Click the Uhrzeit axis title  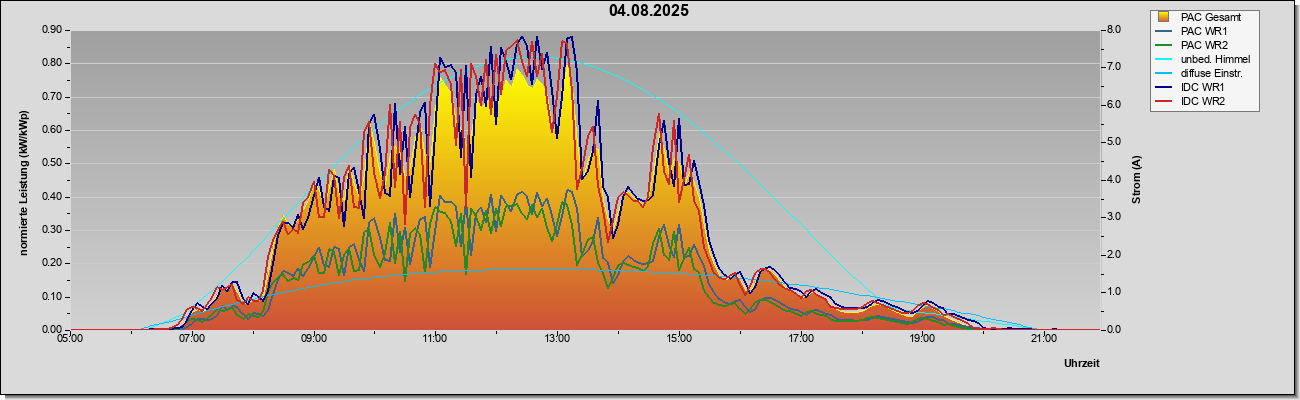[1082, 364]
